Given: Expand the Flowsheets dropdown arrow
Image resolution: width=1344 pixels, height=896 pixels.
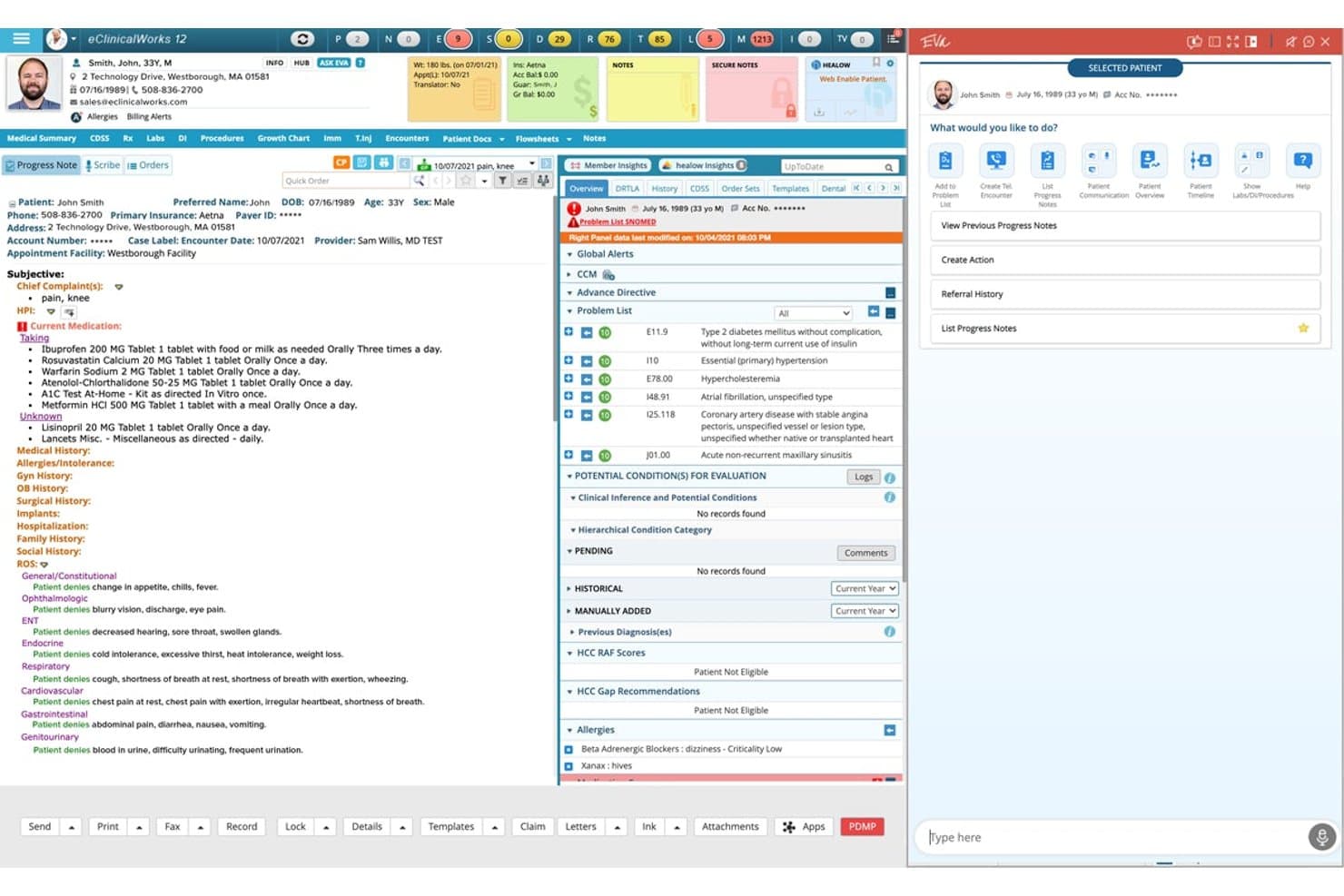Looking at the screenshot, I should 569,140.
